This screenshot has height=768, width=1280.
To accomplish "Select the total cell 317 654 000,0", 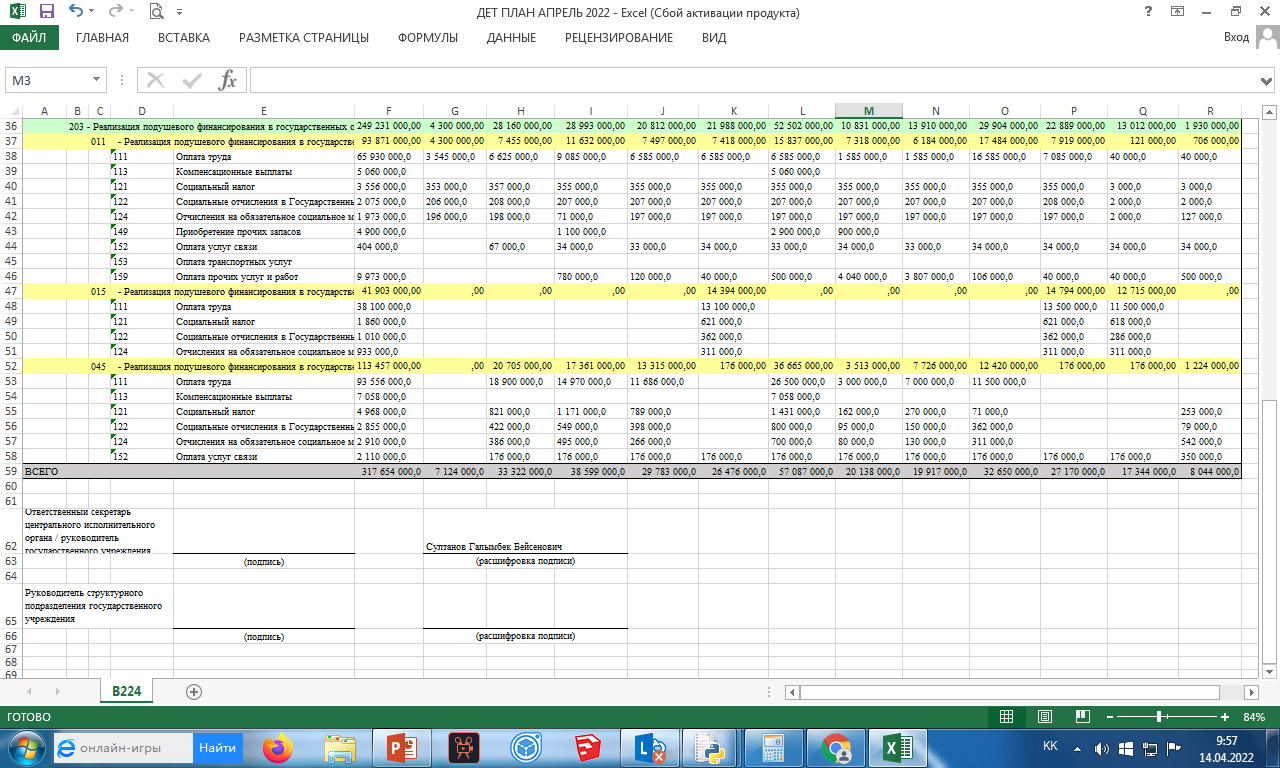I will point(388,471).
